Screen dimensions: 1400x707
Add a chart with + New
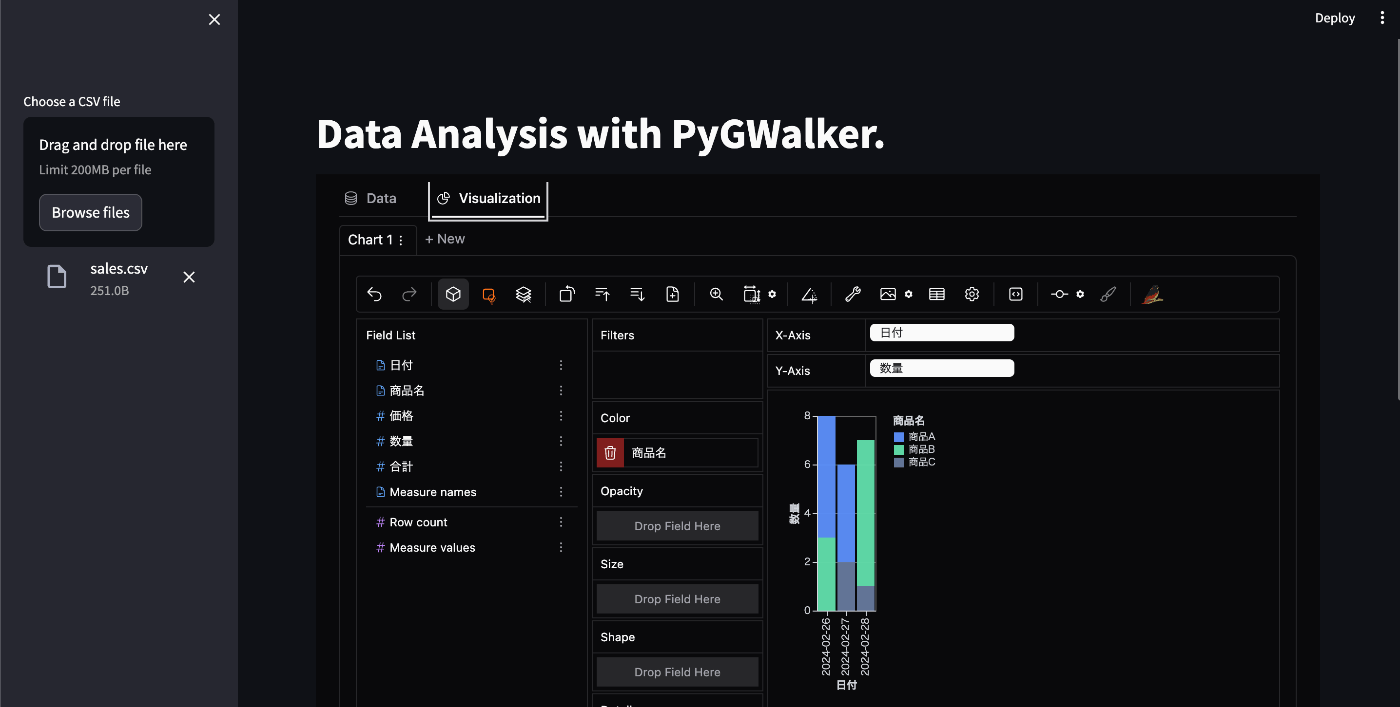click(445, 239)
